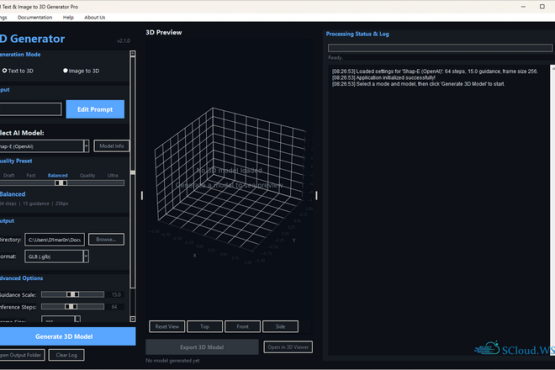Image resolution: width=555 pixels, height=370 pixels.
Task: Open the About Us menu
Action: [x=95, y=17]
